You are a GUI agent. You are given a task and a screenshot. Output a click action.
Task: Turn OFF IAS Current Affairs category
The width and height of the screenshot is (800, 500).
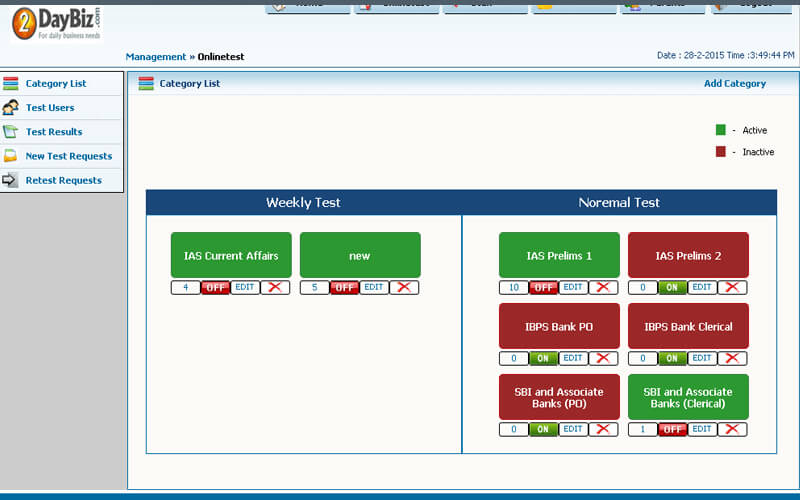tap(215, 287)
